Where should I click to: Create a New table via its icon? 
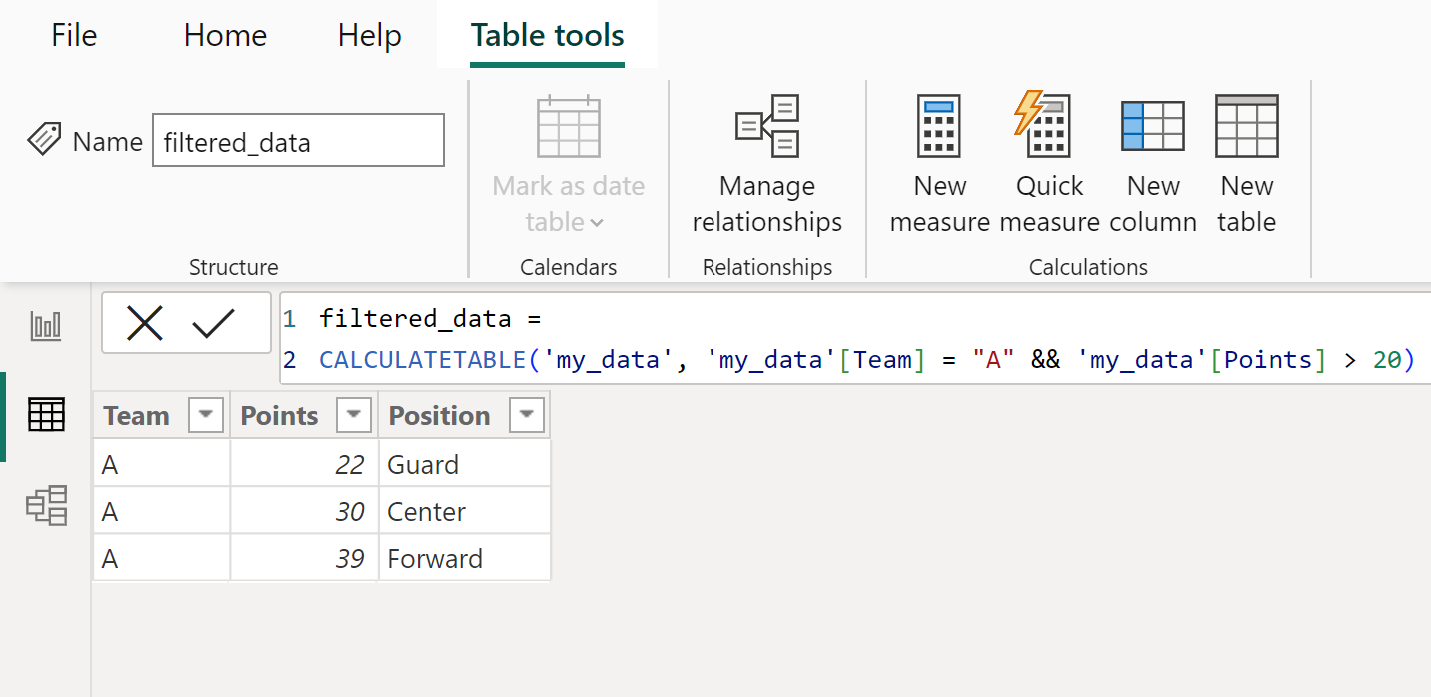[x=1246, y=126]
